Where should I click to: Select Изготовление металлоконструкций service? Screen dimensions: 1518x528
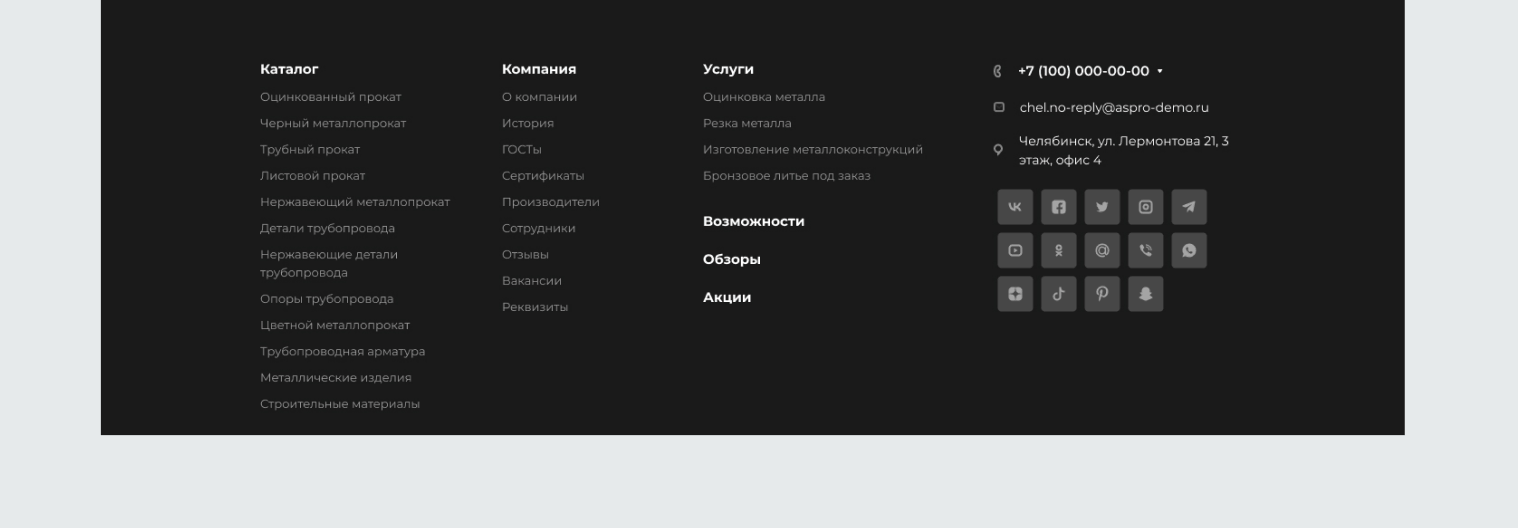click(813, 150)
